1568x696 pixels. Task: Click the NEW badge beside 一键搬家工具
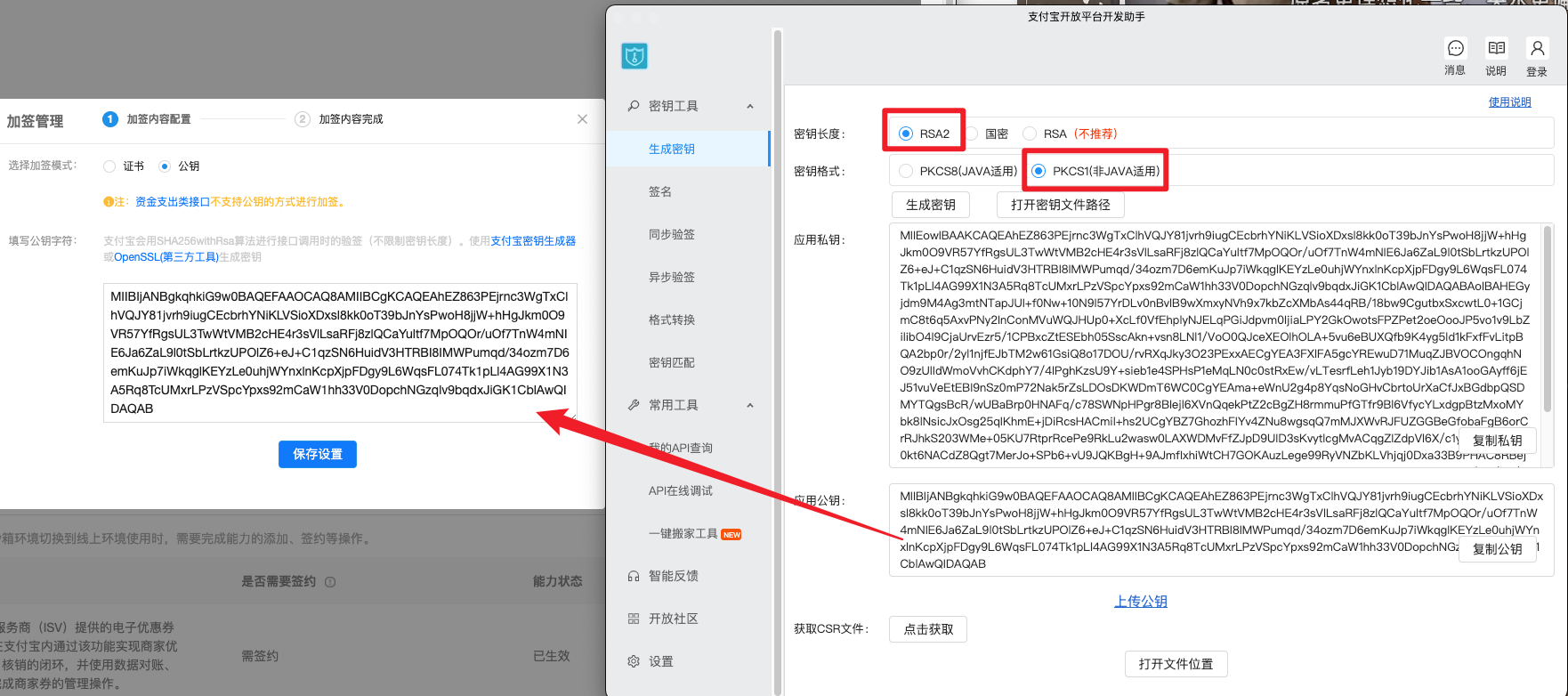(x=731, y=535)
